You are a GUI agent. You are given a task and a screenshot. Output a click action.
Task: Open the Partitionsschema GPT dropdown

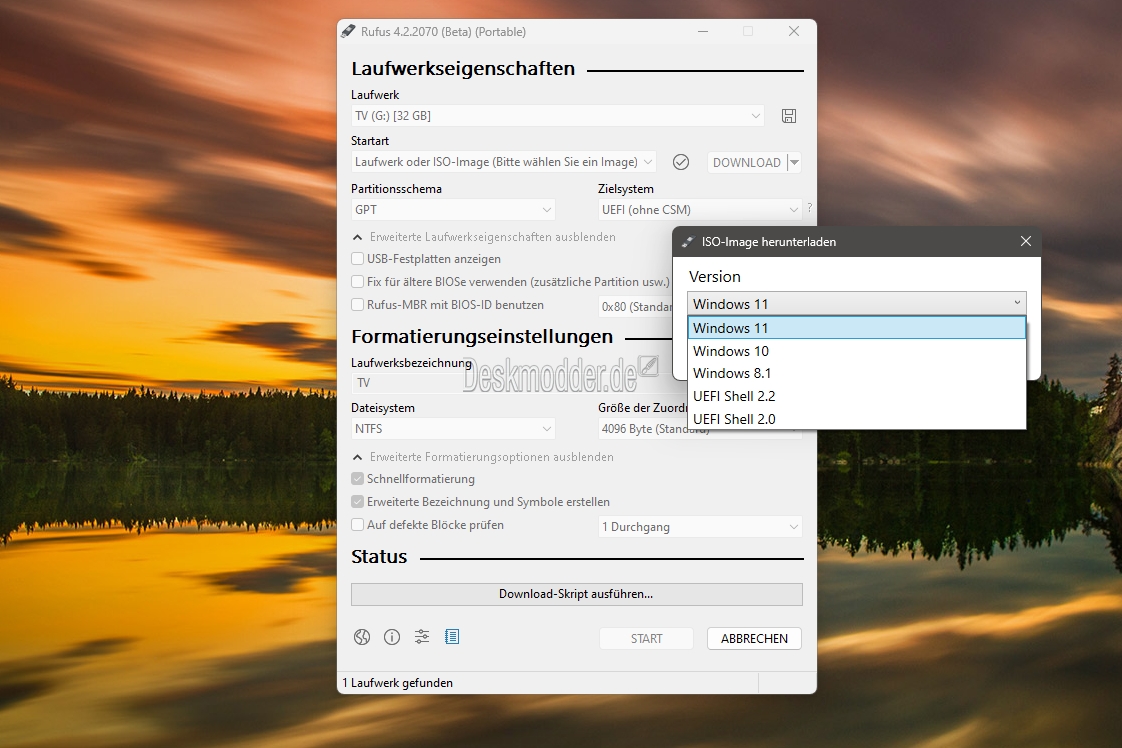(x=453, y=210)
